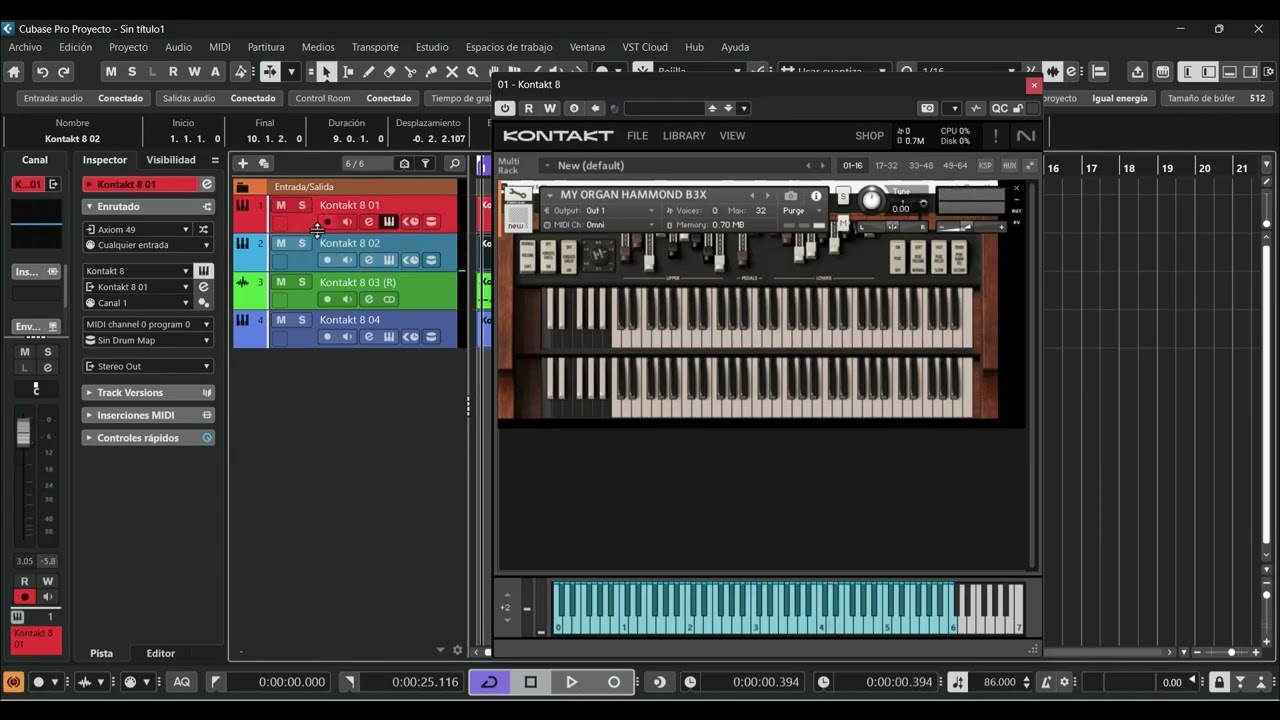Viewport: 1280px width, 720px height.
Task: Mute the Kontakt 8 03 (R) track
Action: [281, 282]
